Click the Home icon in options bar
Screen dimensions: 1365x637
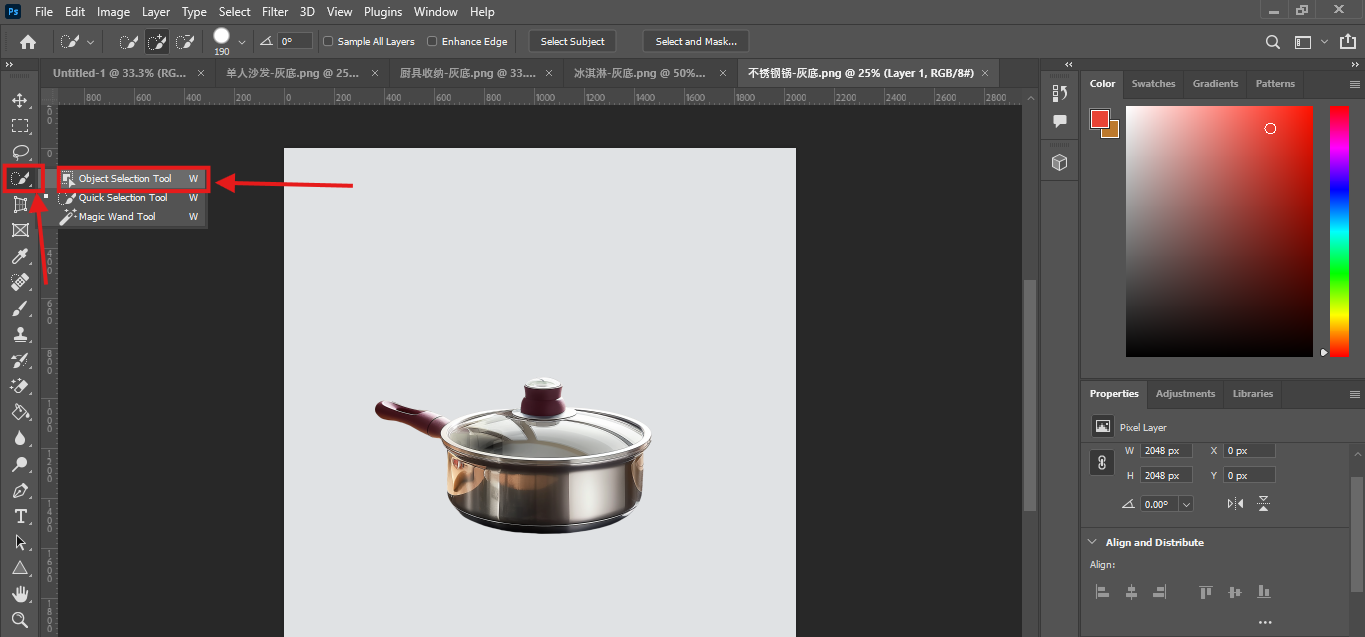click(x=28, y=42)
